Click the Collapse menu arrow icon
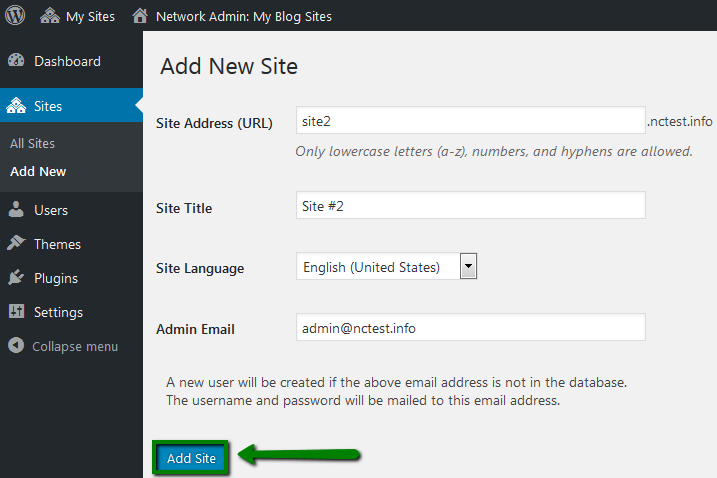Screen dimensions: 717x478 tap(16, 345)
